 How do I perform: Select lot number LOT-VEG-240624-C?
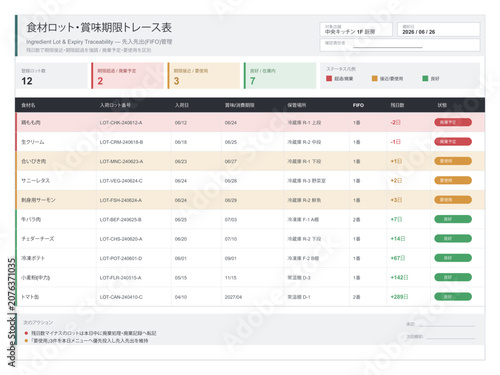pyautogui.click(x=121, y=181)
